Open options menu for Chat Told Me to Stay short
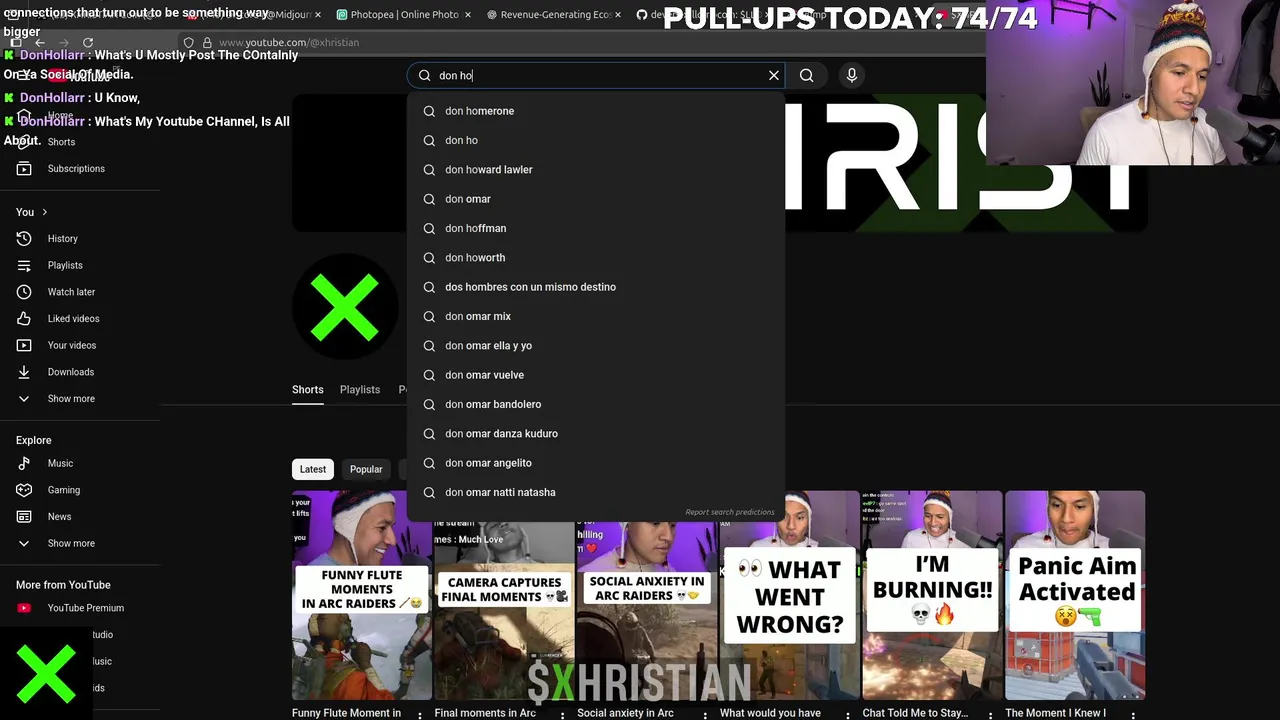The width and height of the screenshot is (1280, 720). pos(991,714)
